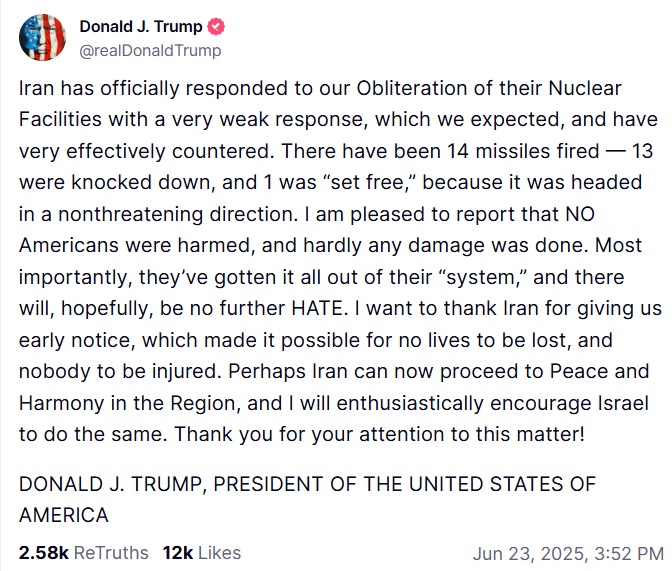
Task: Open the @realDonaldTrump handle link
Action: [x=150, y=50]
